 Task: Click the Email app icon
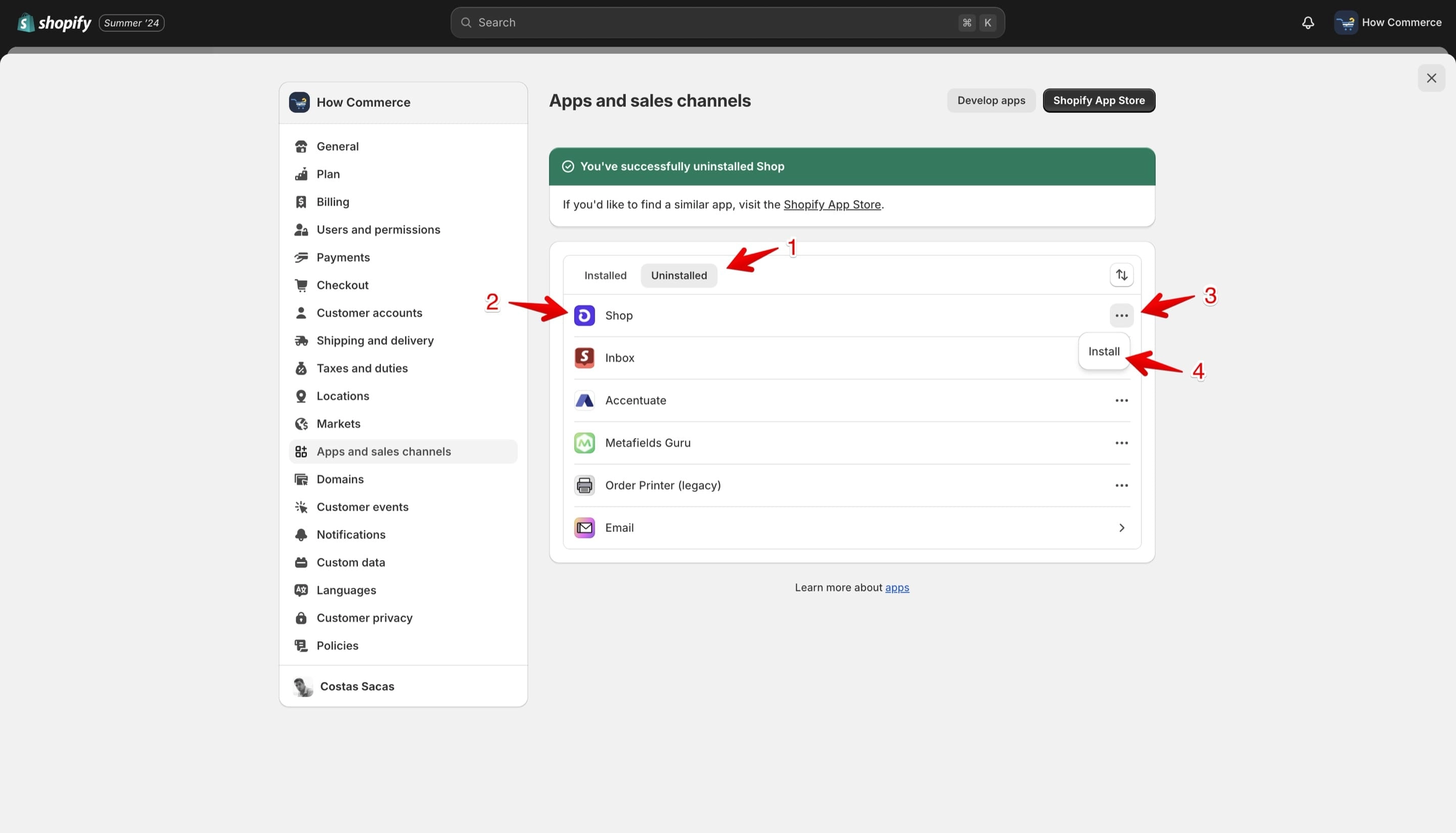[584, 528]
